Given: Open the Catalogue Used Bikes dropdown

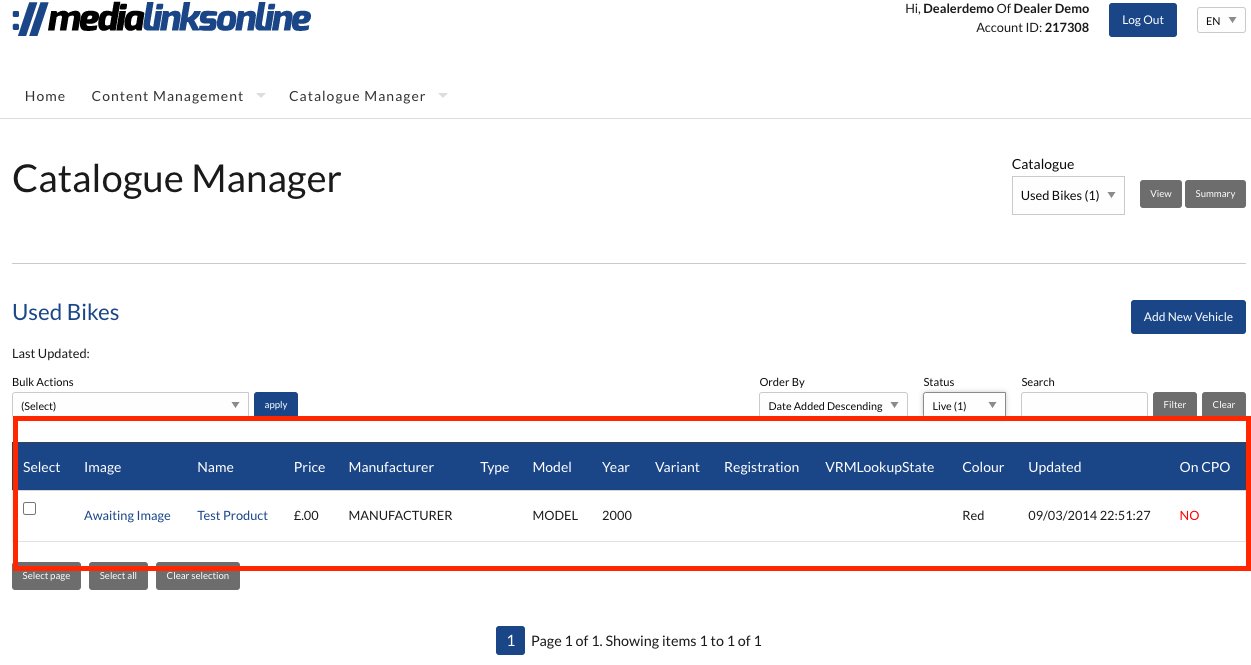Looking at the screenshot, I should 1067,195.
